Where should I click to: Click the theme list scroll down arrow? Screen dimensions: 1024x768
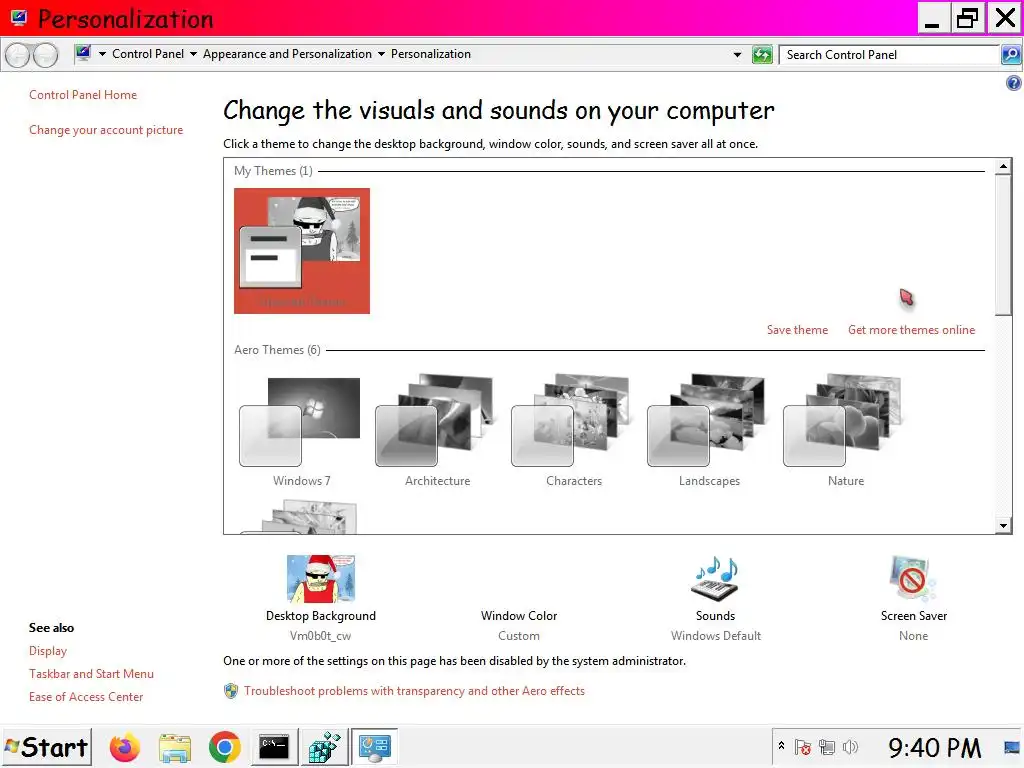(x=1003, y=525)
